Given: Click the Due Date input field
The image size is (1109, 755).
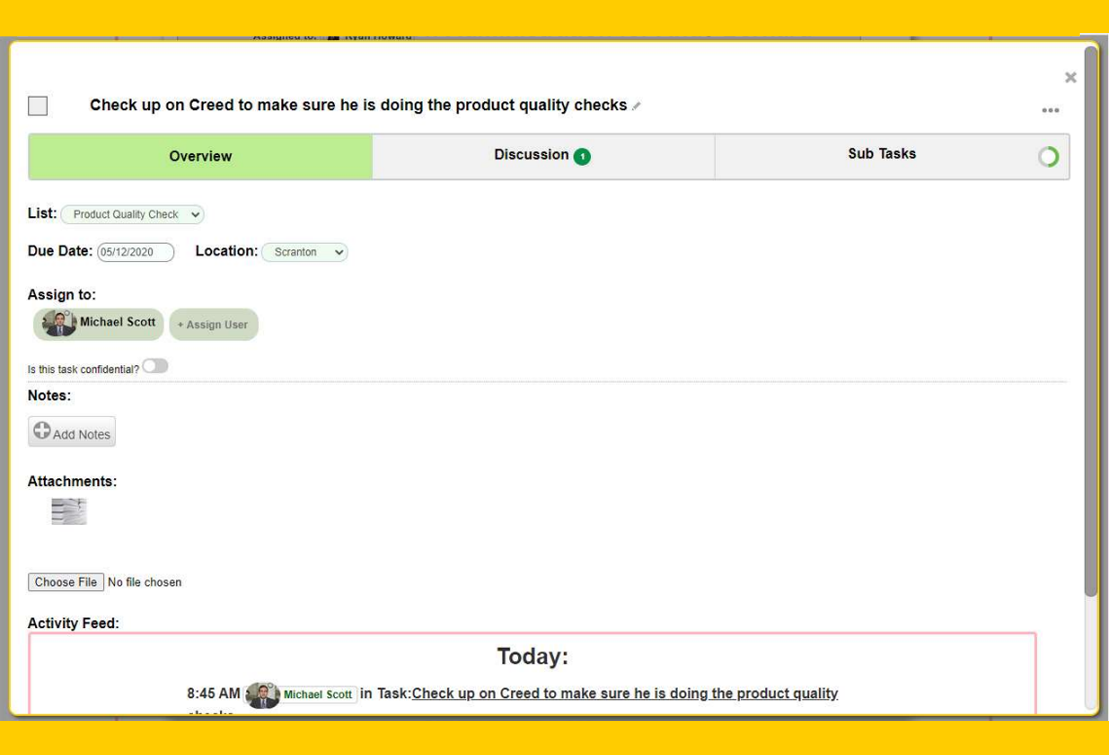Looking at the screenshot, I should 135,252.
